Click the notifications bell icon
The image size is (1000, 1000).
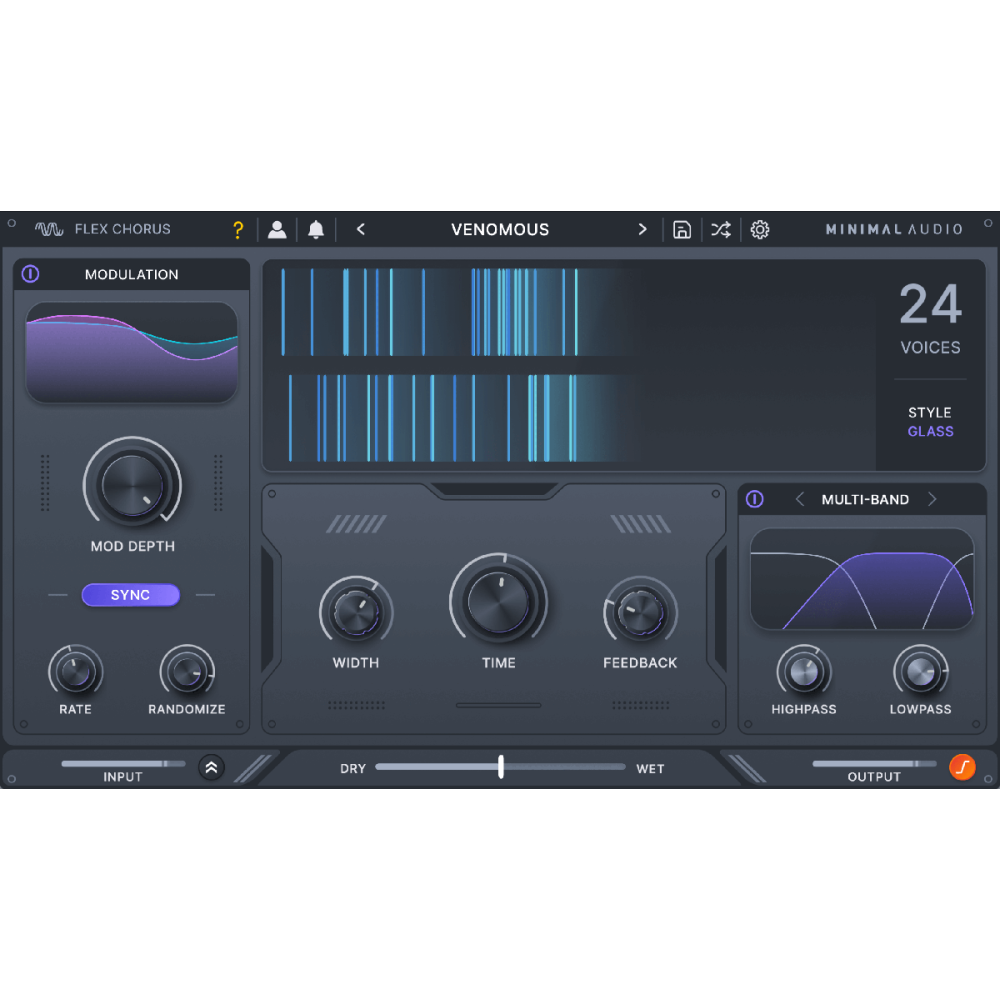(316, 230)
